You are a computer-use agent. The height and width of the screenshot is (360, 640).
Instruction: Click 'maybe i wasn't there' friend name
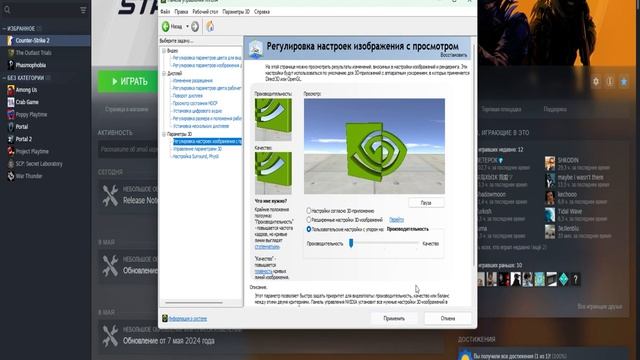point(580,177)
